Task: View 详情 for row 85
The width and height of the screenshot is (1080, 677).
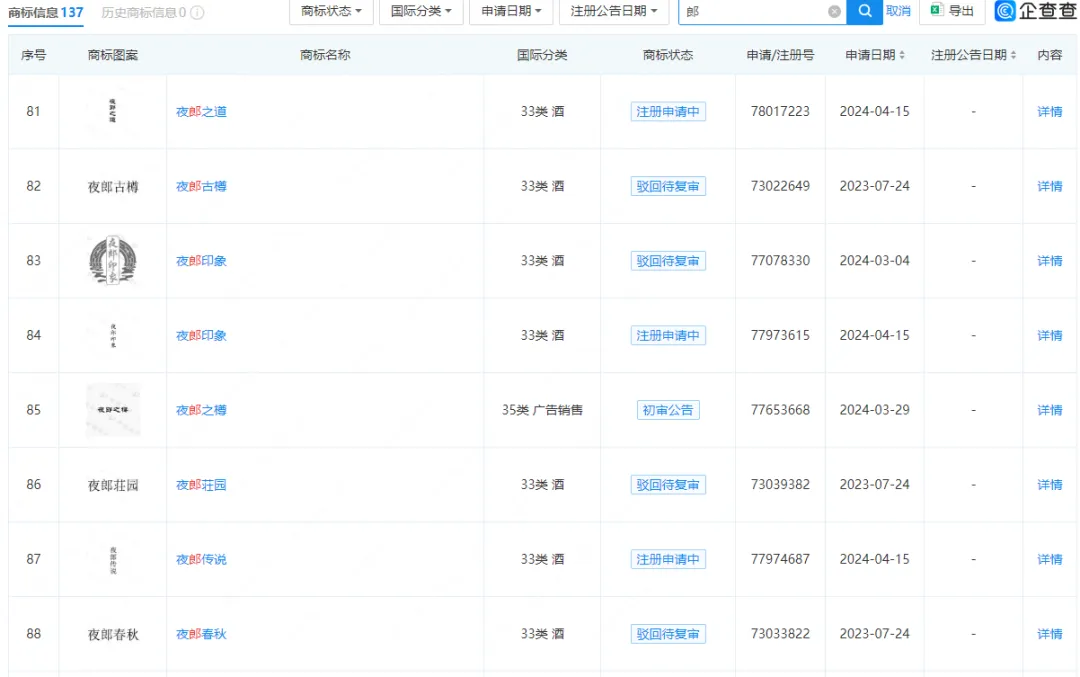Action: (1050, 410)
